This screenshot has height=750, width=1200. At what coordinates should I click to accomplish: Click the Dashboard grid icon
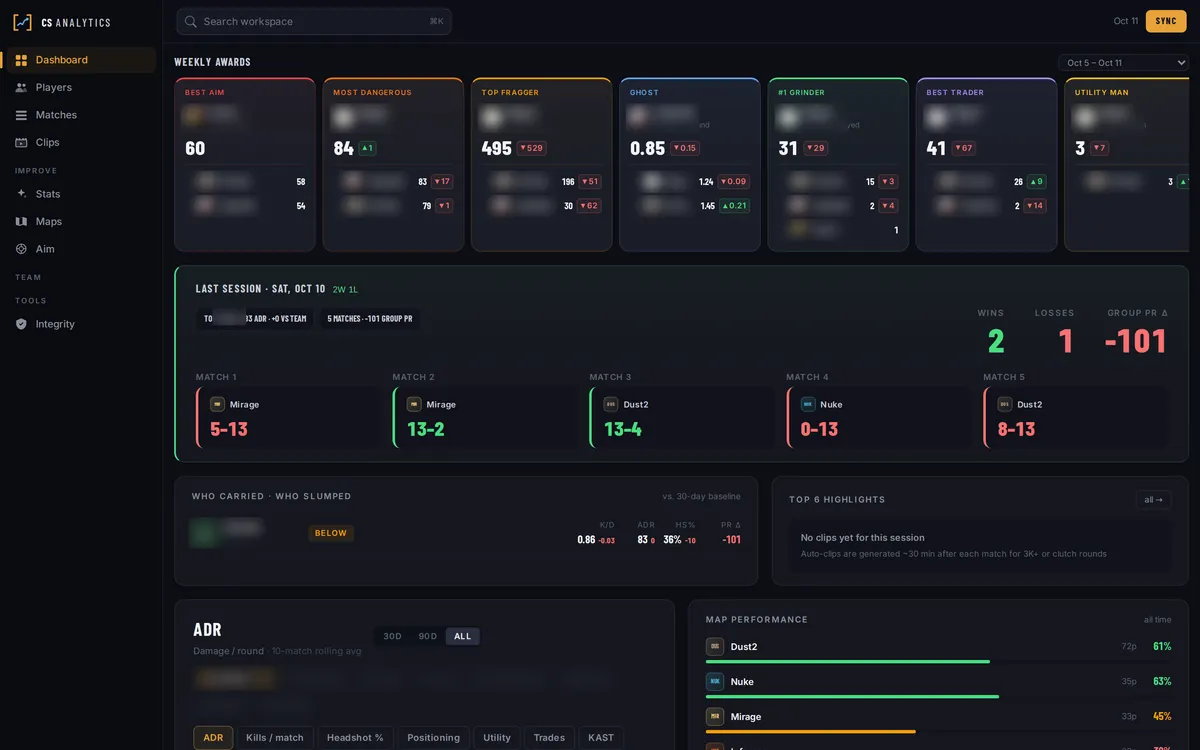click(x=21, y=60)
